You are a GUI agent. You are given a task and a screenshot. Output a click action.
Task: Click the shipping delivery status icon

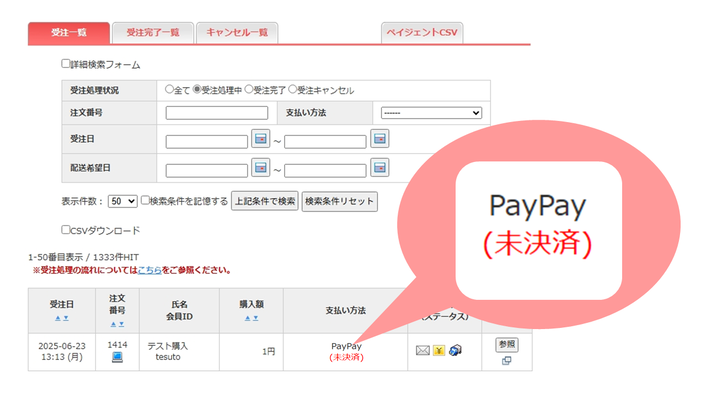click(455, 350)
